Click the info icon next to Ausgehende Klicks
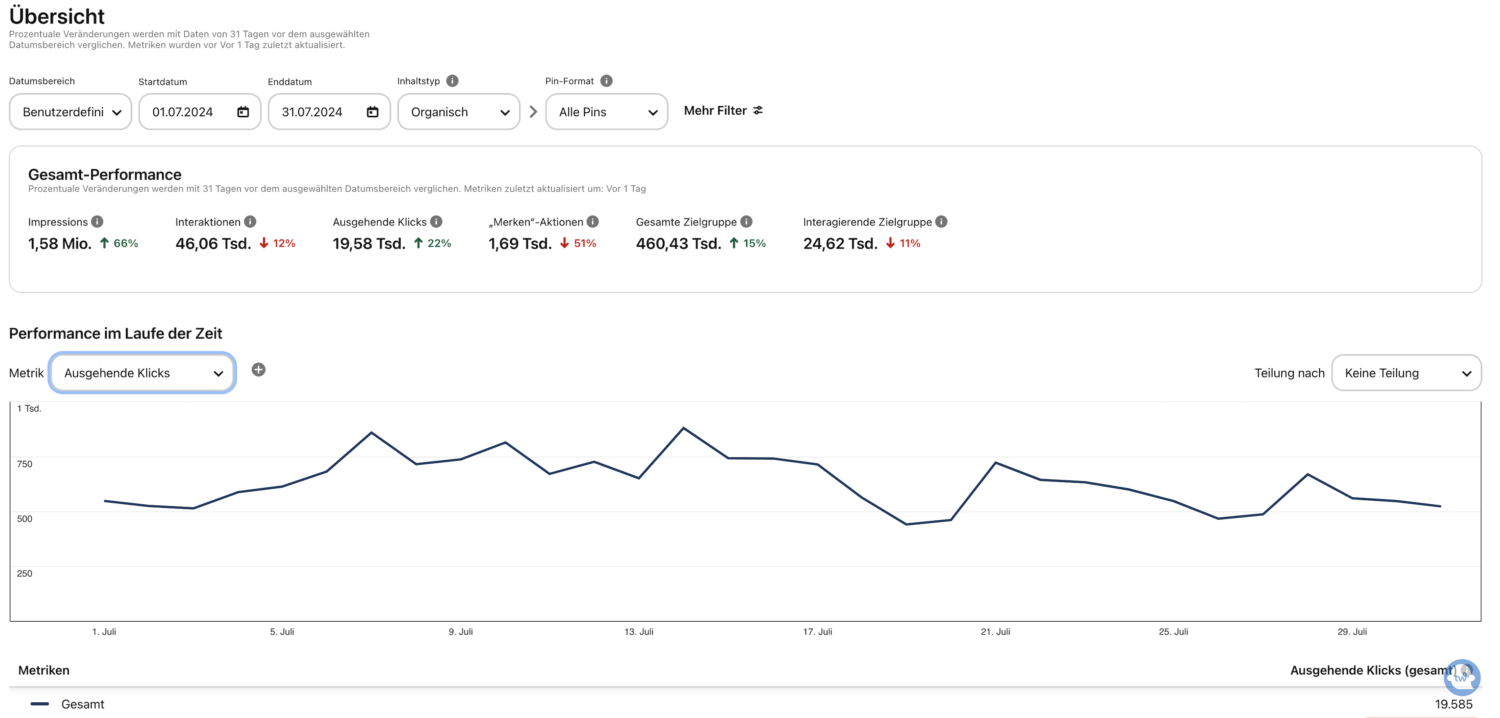 coord(437,222)
